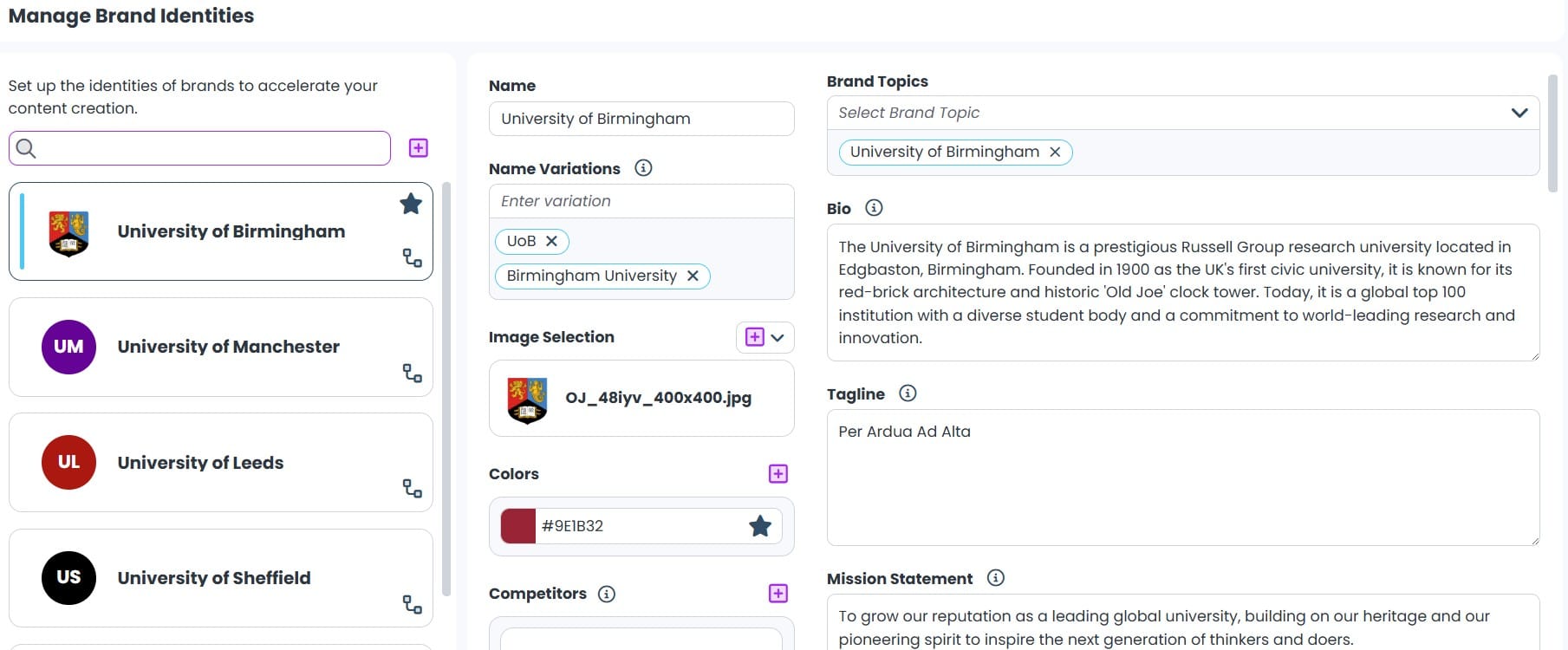This screenshot has width=1568, height=650.
Task: Click the search magnifier icon
Action: pos(26,148)
